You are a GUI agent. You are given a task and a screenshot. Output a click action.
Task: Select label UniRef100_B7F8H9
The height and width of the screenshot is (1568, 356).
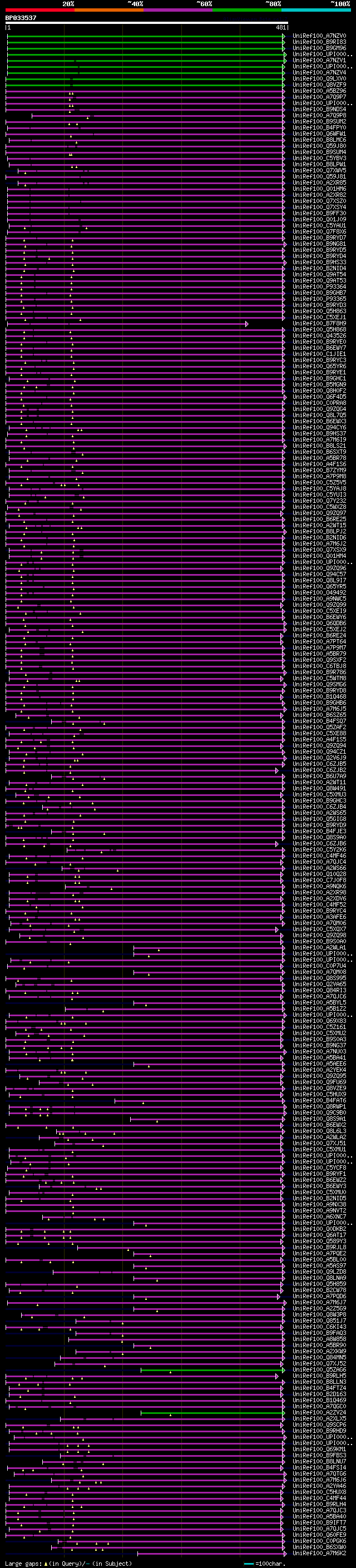click(319, 323)
